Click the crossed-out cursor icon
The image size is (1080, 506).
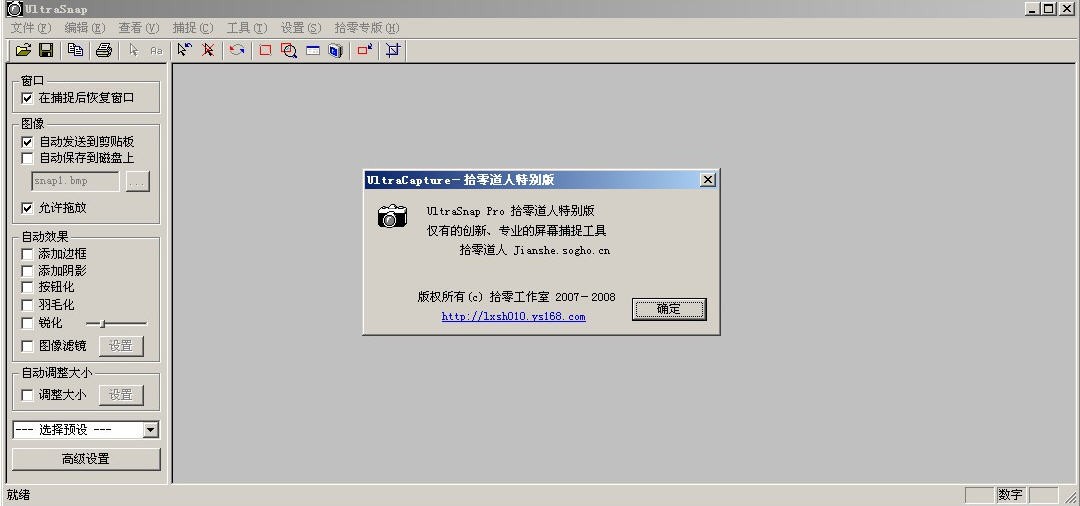click(207, 50)
